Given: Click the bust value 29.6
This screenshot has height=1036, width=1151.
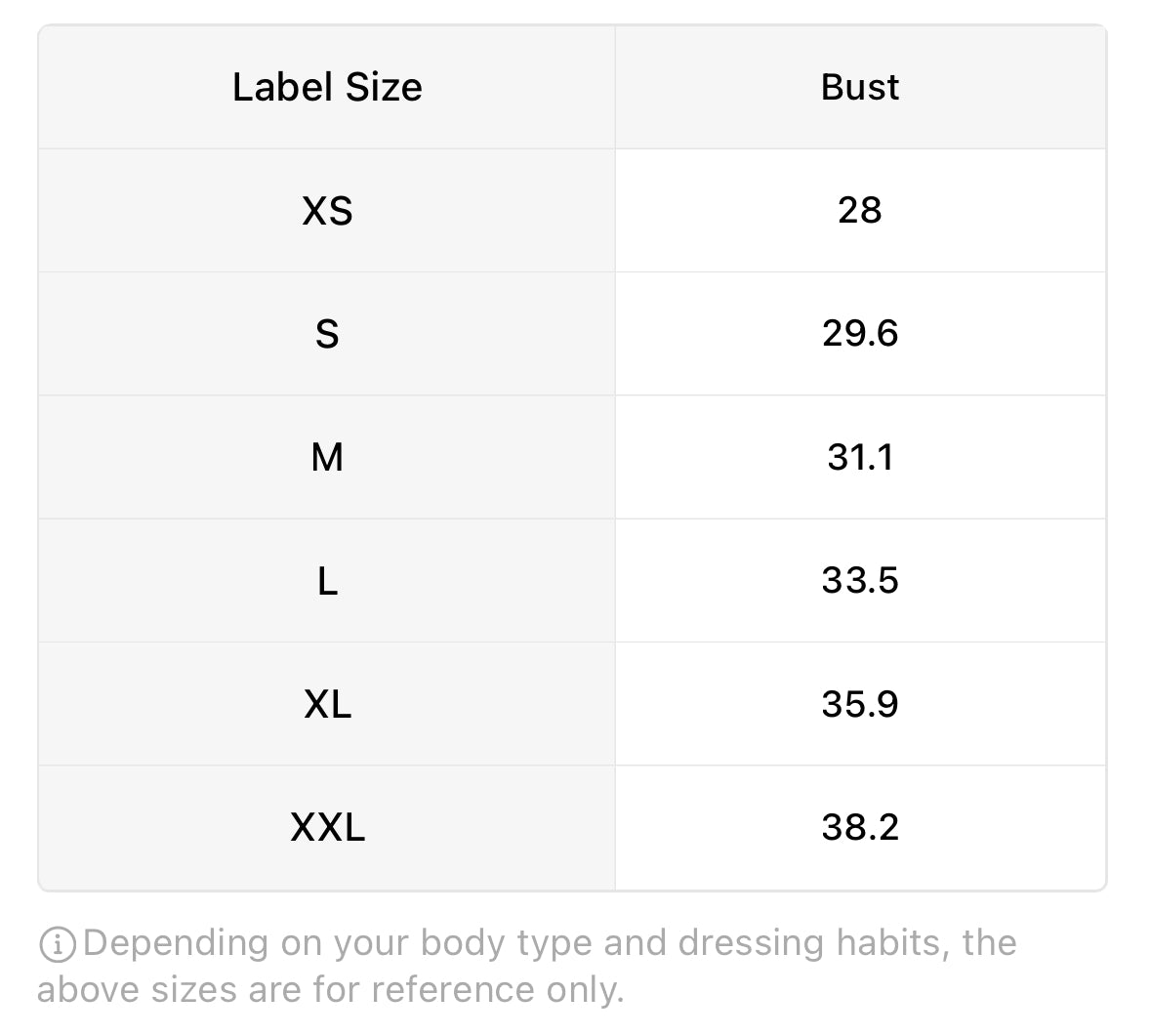Looking at the screenshot, I should tap(859, 334).
